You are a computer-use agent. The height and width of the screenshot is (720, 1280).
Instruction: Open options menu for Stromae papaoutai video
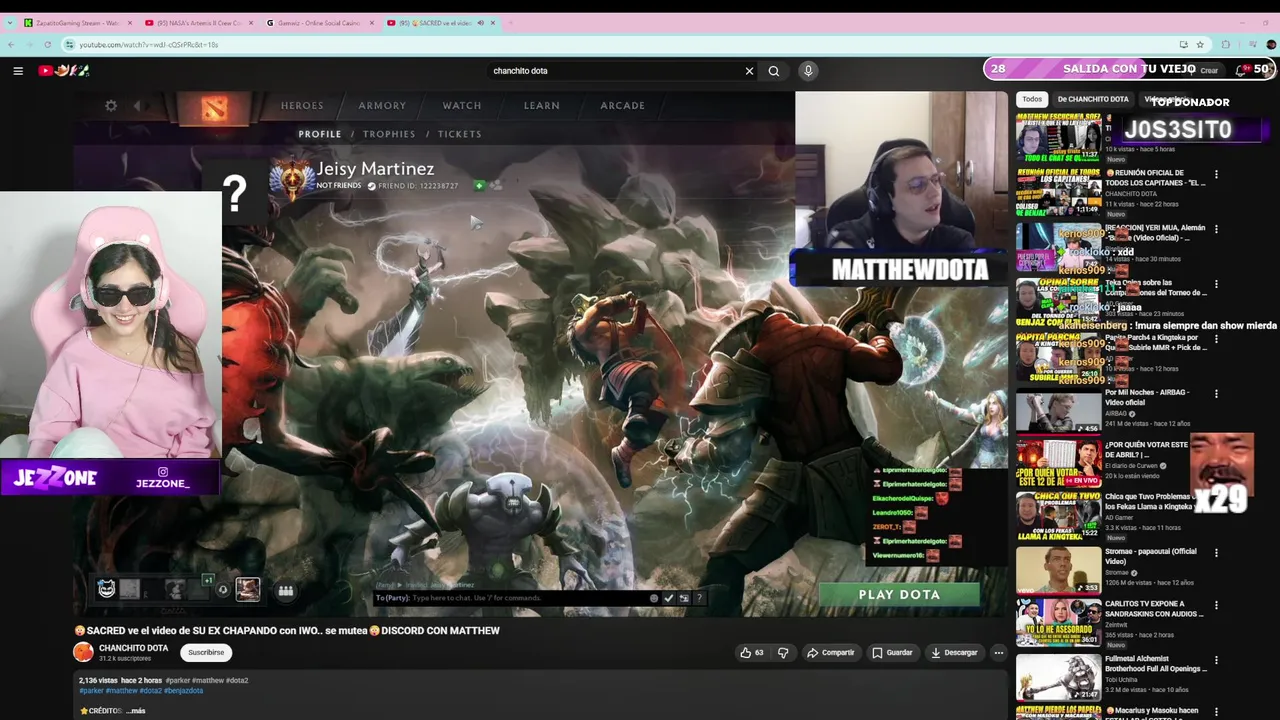1216,553
